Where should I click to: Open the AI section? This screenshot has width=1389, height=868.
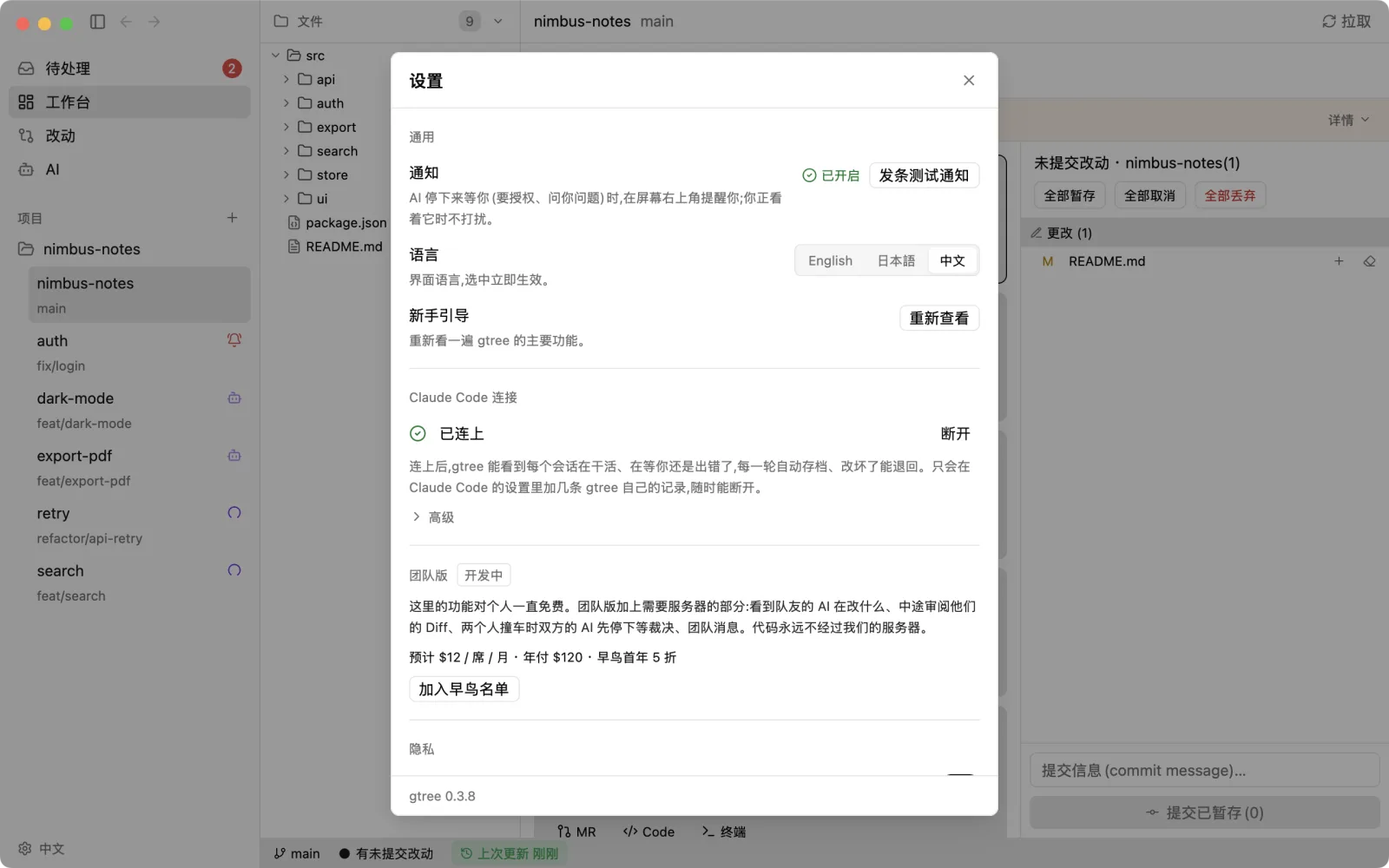tap(129, 169)
